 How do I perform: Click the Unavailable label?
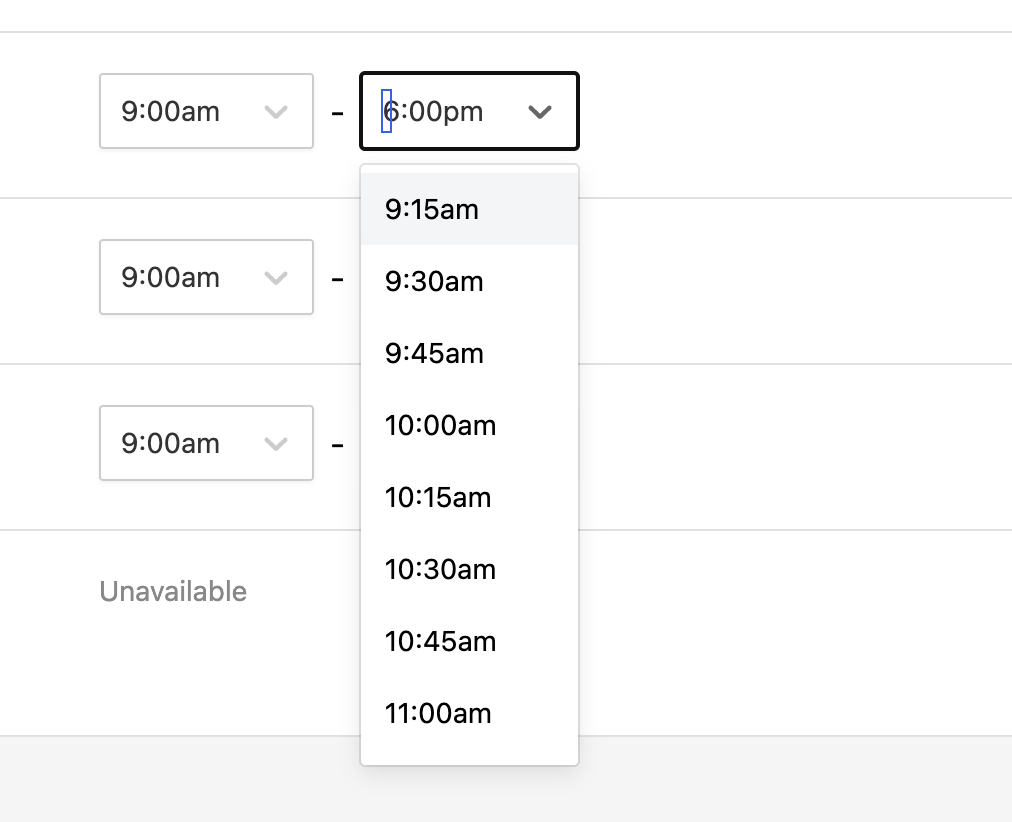coord(172,591)
